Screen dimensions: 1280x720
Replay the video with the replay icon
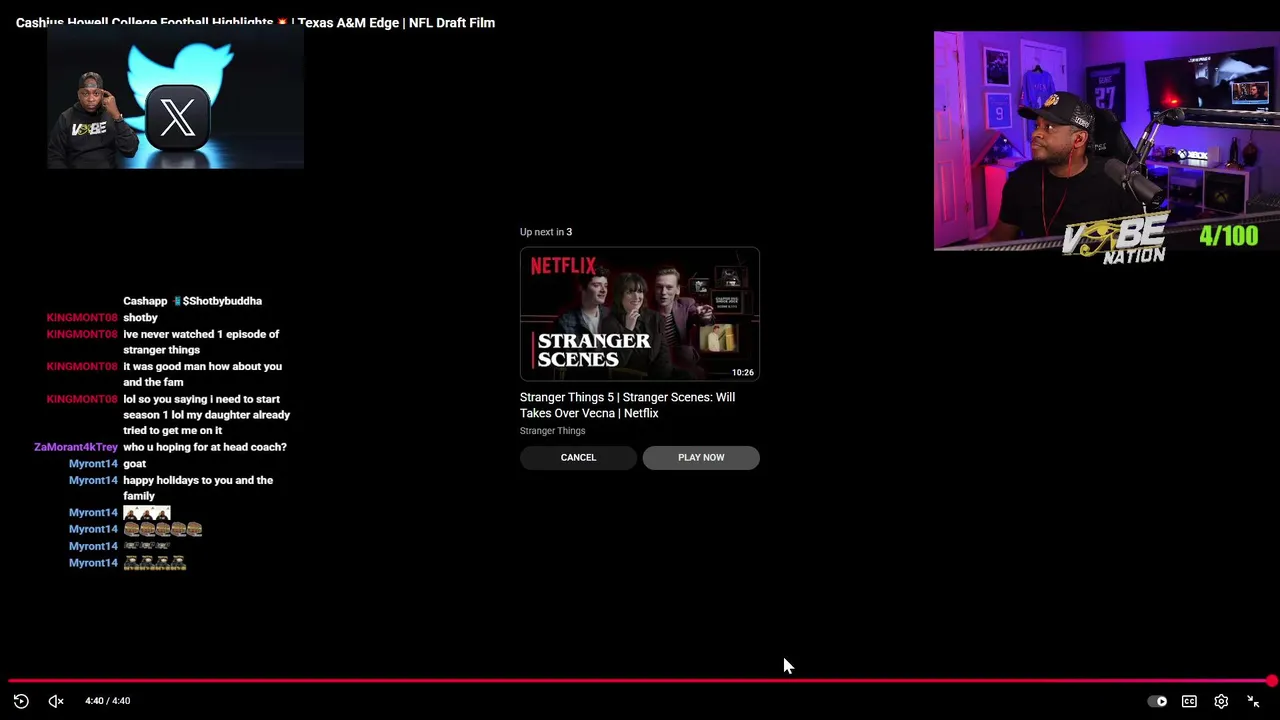[x=21, y=701]
